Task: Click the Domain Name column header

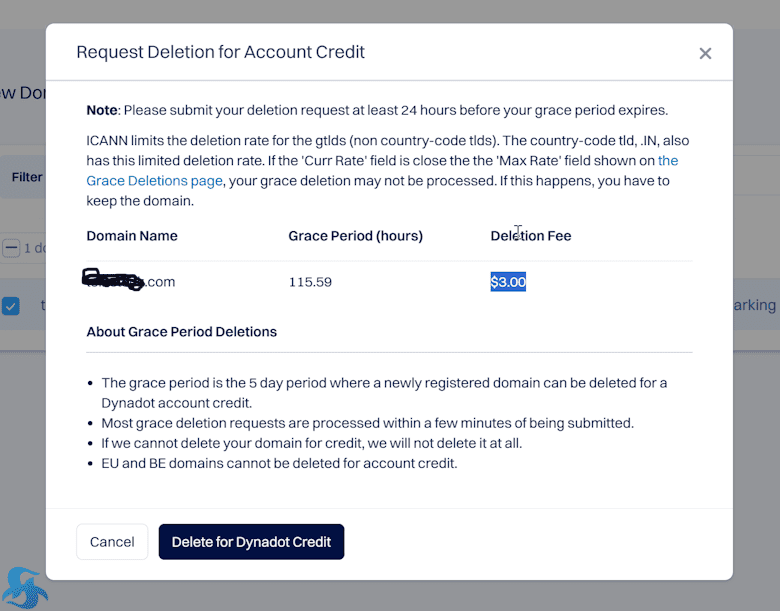Action: tap(132, 236)
